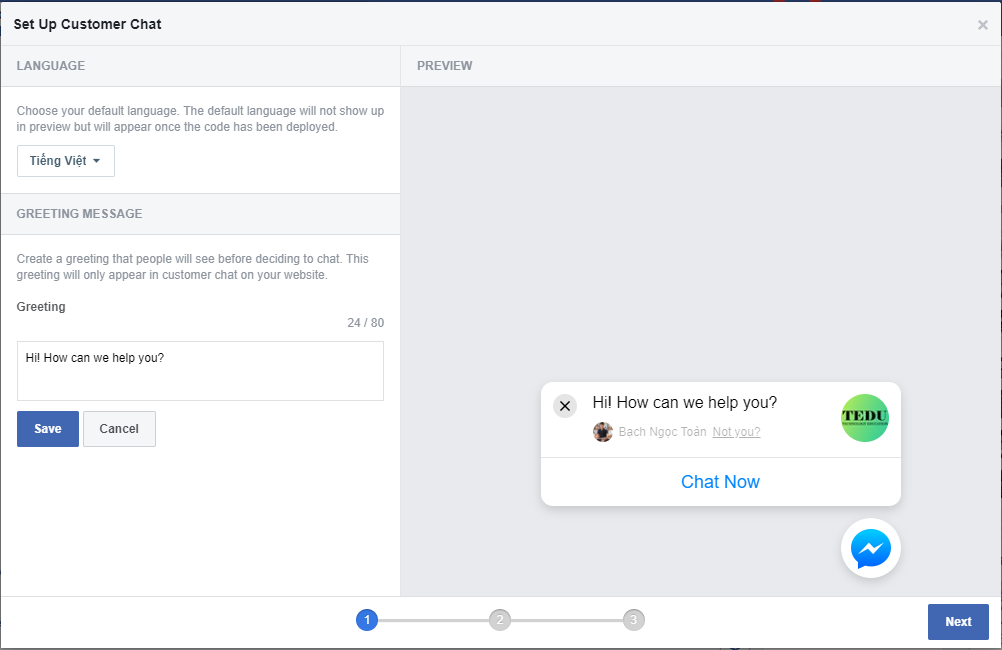Click the "Not you?" link
1002x650 pixels.
tap(736, 432)
